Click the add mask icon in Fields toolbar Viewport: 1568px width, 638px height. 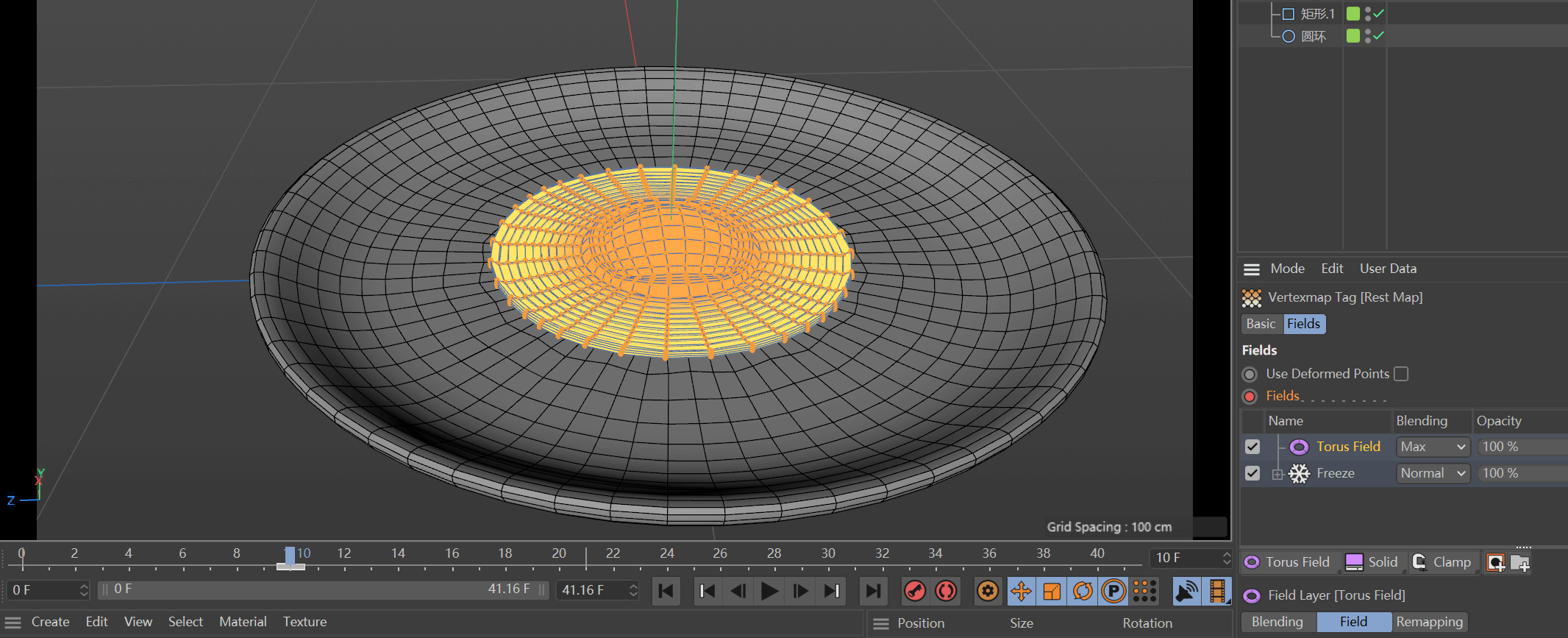coord(1495,563)
